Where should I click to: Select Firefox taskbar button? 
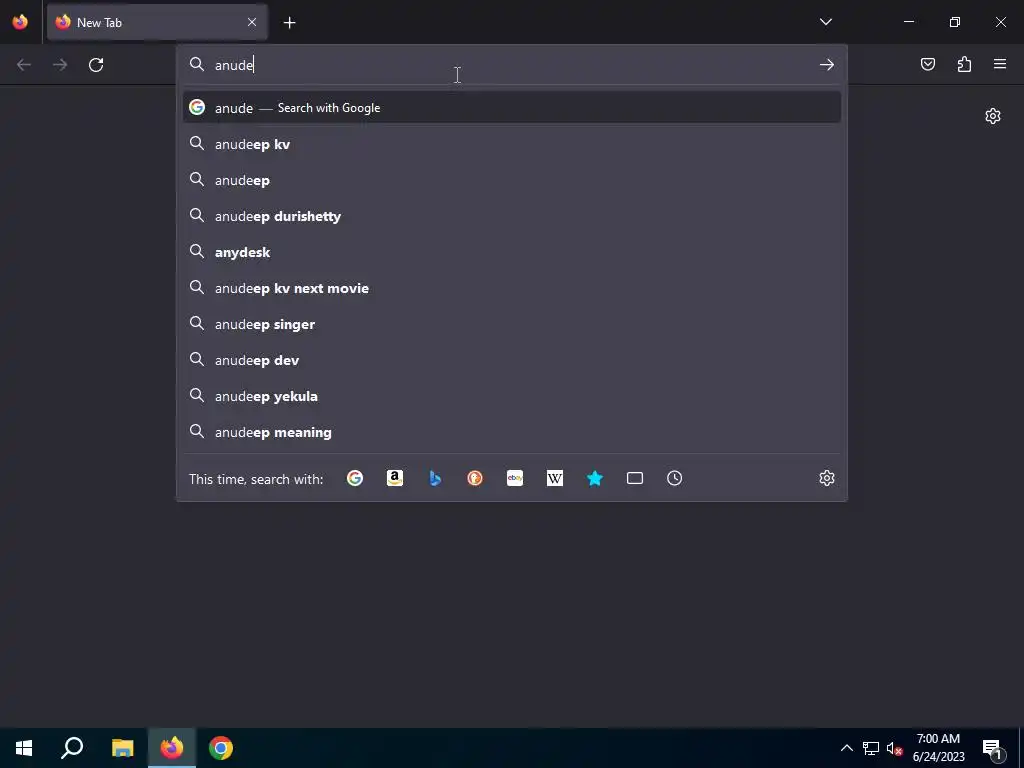tap(172, 748)
